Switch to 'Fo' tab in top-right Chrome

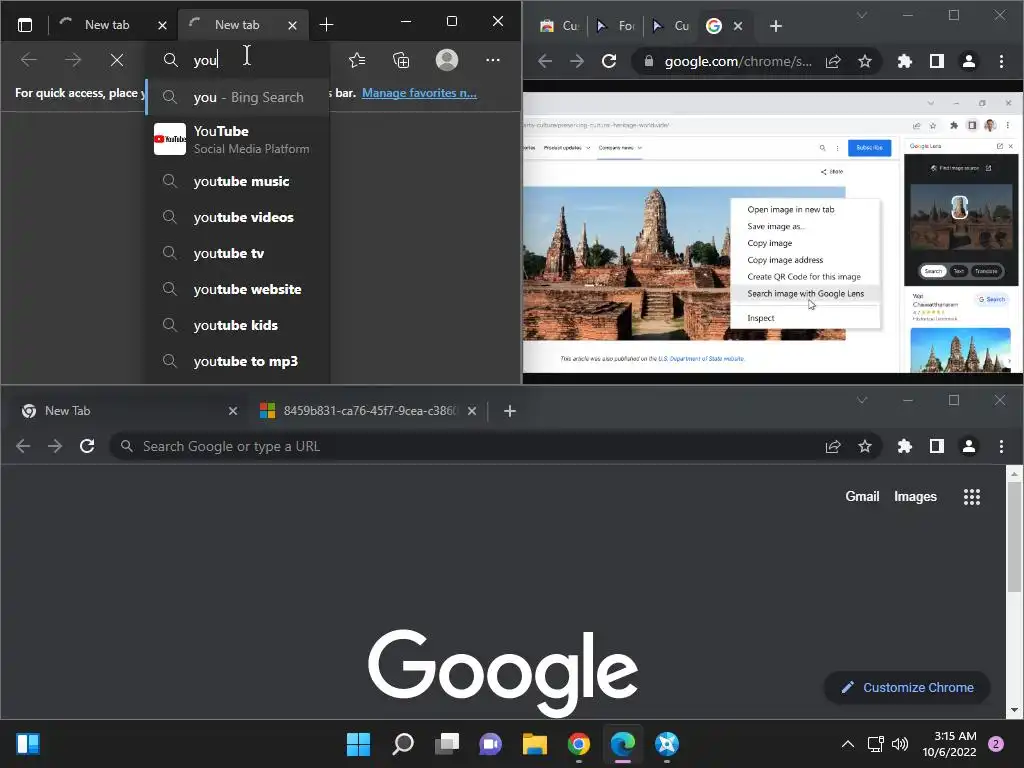615,26
